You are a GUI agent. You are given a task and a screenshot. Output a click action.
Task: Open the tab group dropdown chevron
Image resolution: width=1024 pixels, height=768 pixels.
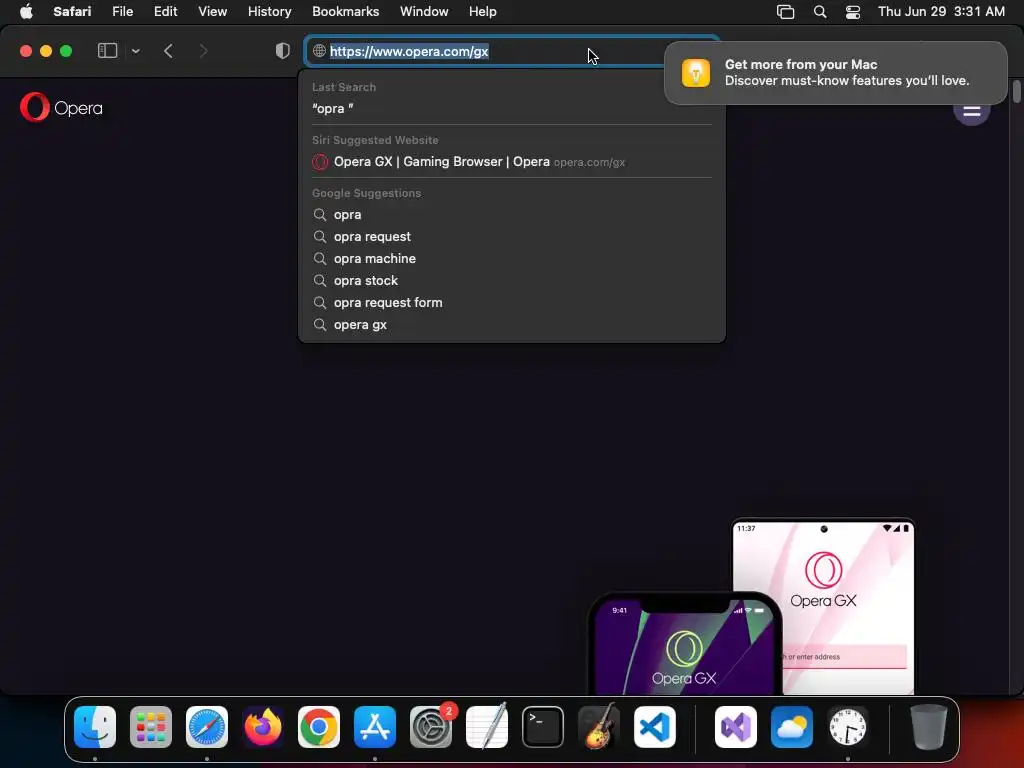(x=135, y=51)
